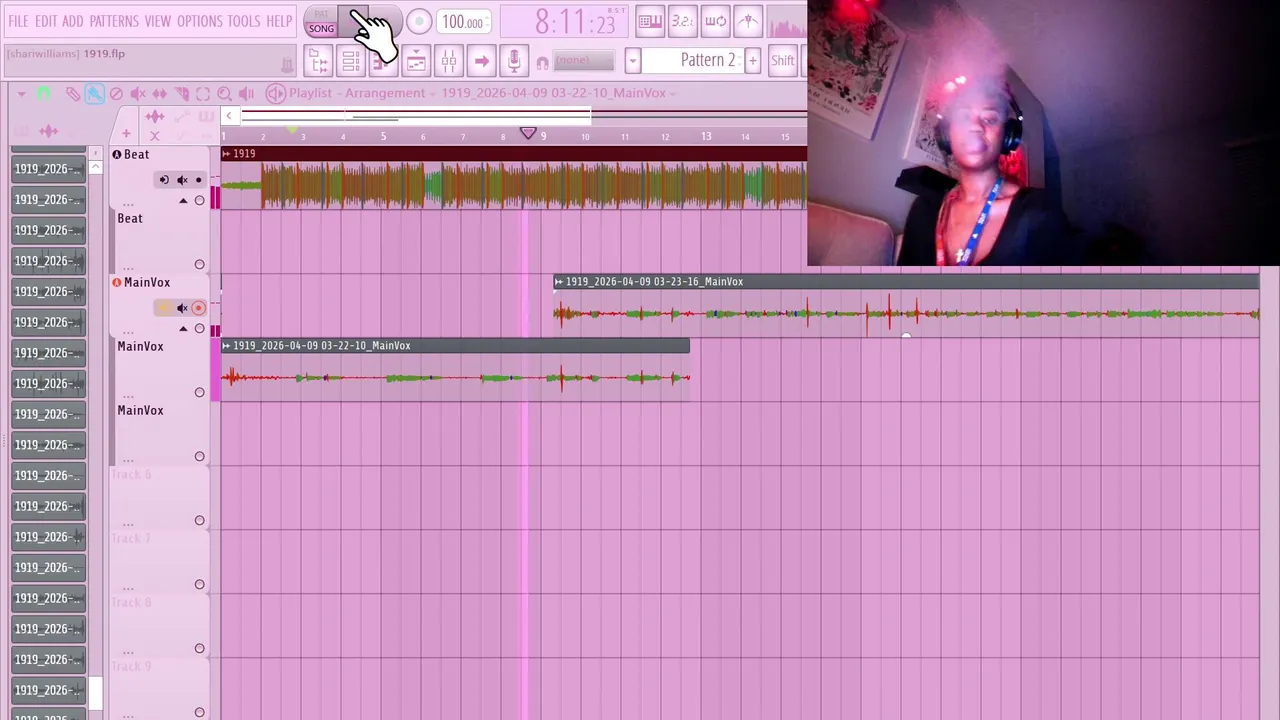
Task: Select the delete tool
Action: click(x=116, y=94)
